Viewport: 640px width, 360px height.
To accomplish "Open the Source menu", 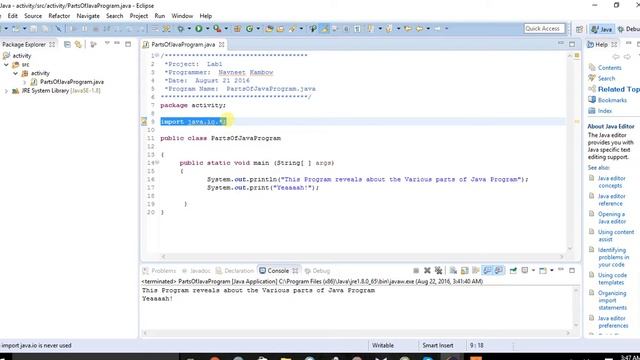I will tap(33, 16).
